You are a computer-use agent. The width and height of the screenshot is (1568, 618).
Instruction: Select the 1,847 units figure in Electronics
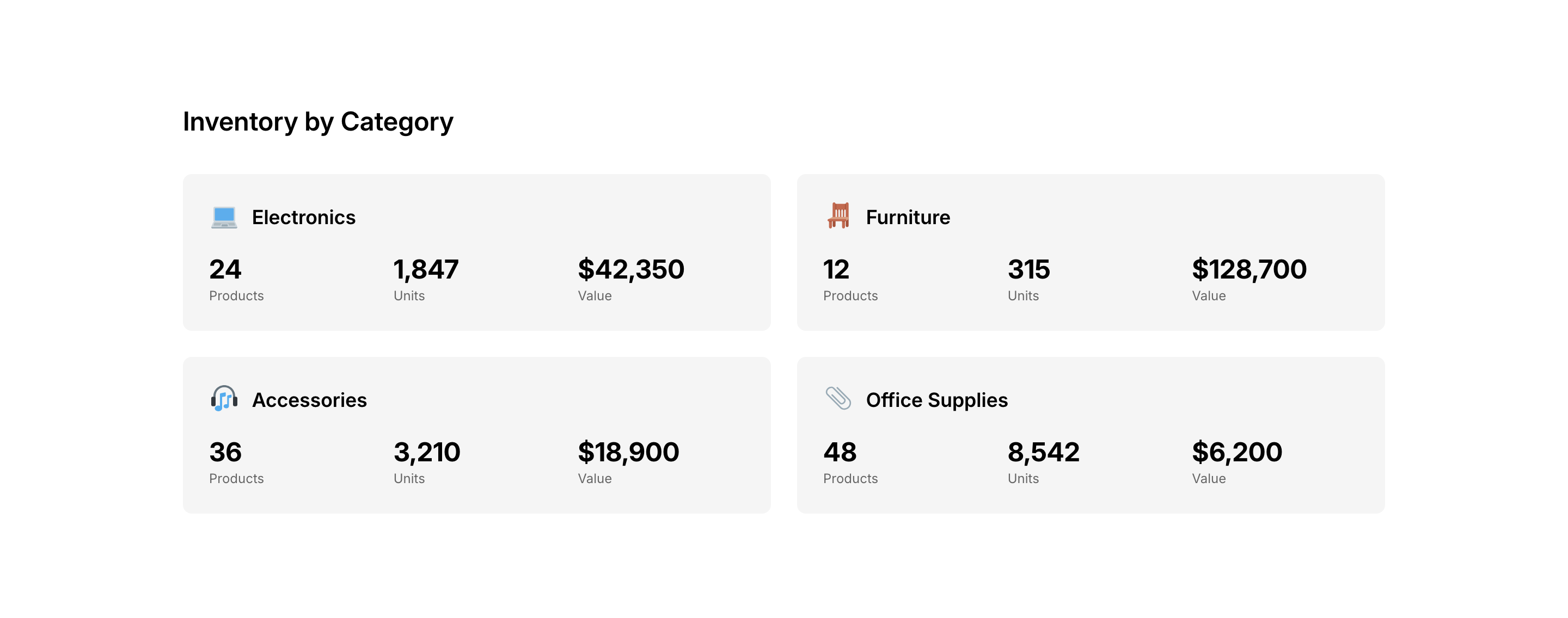click(x=425, y=269)
